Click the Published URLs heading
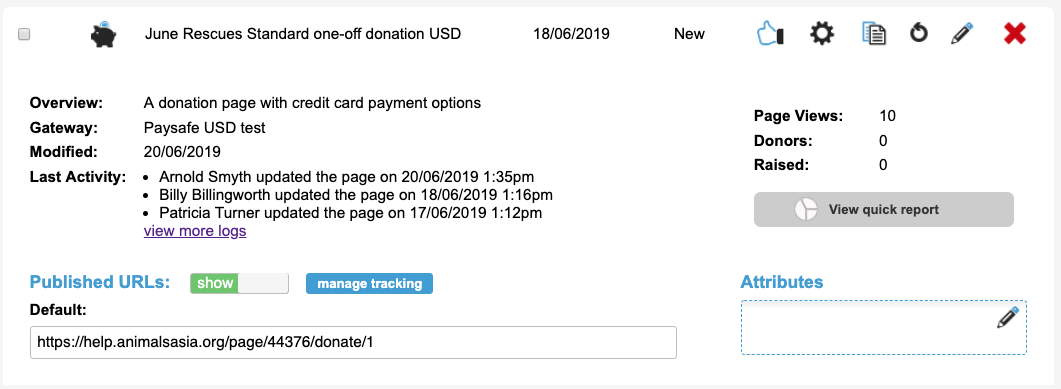The image size is (1061, 389). tap(100, 283)
